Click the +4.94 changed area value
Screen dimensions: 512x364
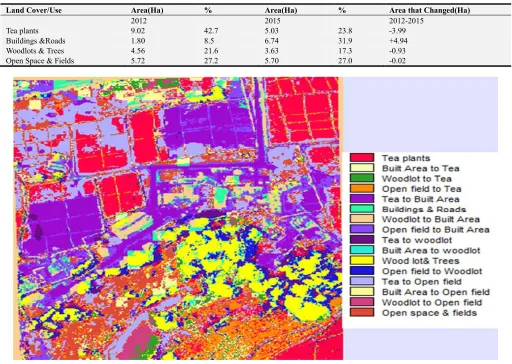point(398,41)
